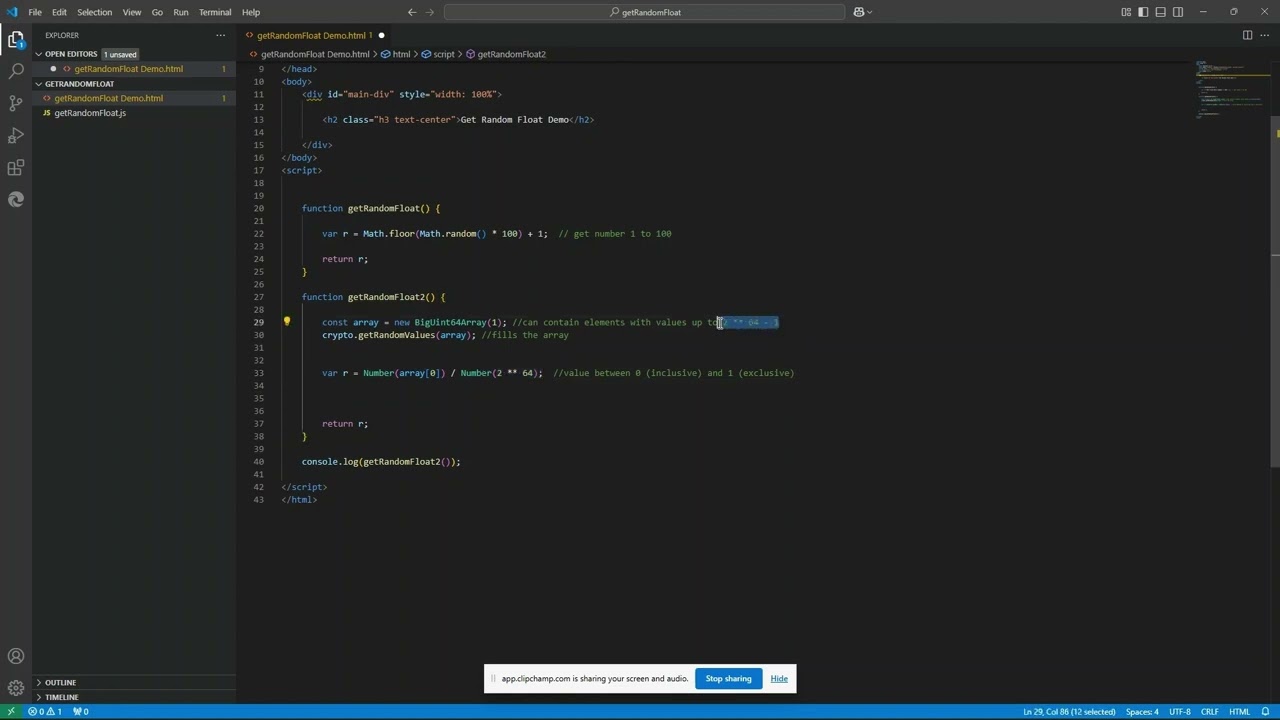Change the HTML language mode

[x=1240, y=712]
